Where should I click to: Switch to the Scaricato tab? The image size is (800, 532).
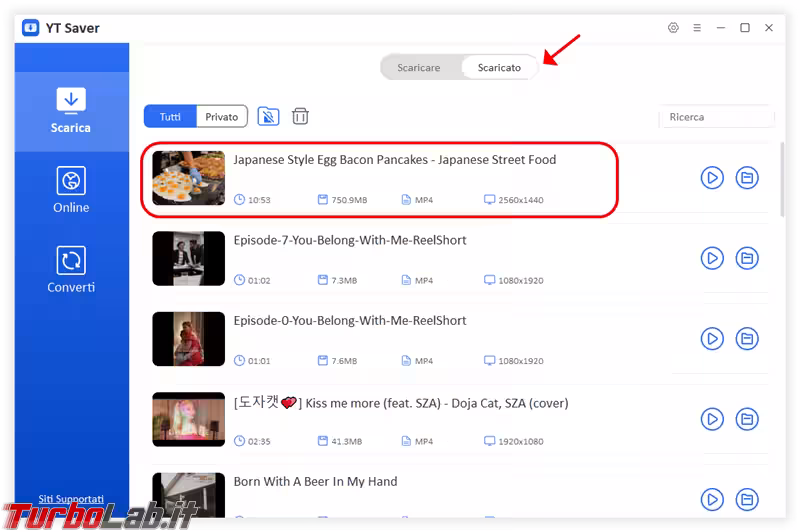pyautogui.click(x=499, y=67)
